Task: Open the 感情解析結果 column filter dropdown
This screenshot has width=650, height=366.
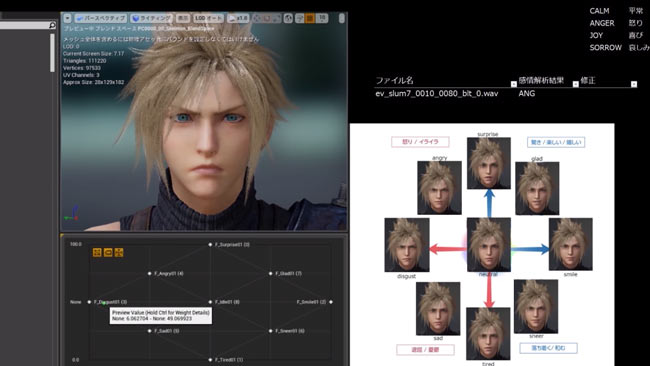Action: [575, 84]
